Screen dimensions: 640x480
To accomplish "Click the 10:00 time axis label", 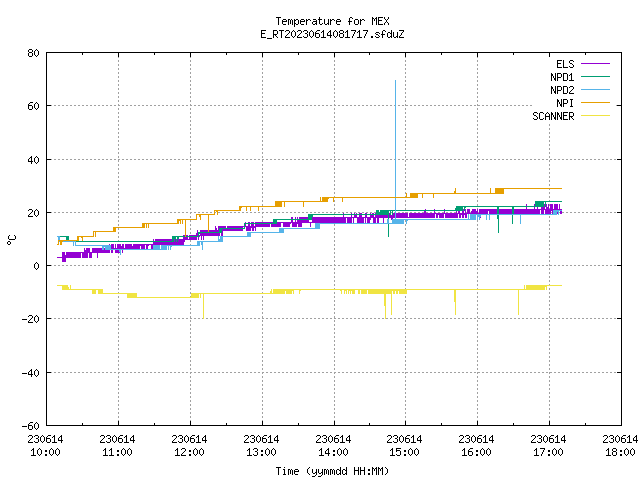I will (x=45, y=452).
